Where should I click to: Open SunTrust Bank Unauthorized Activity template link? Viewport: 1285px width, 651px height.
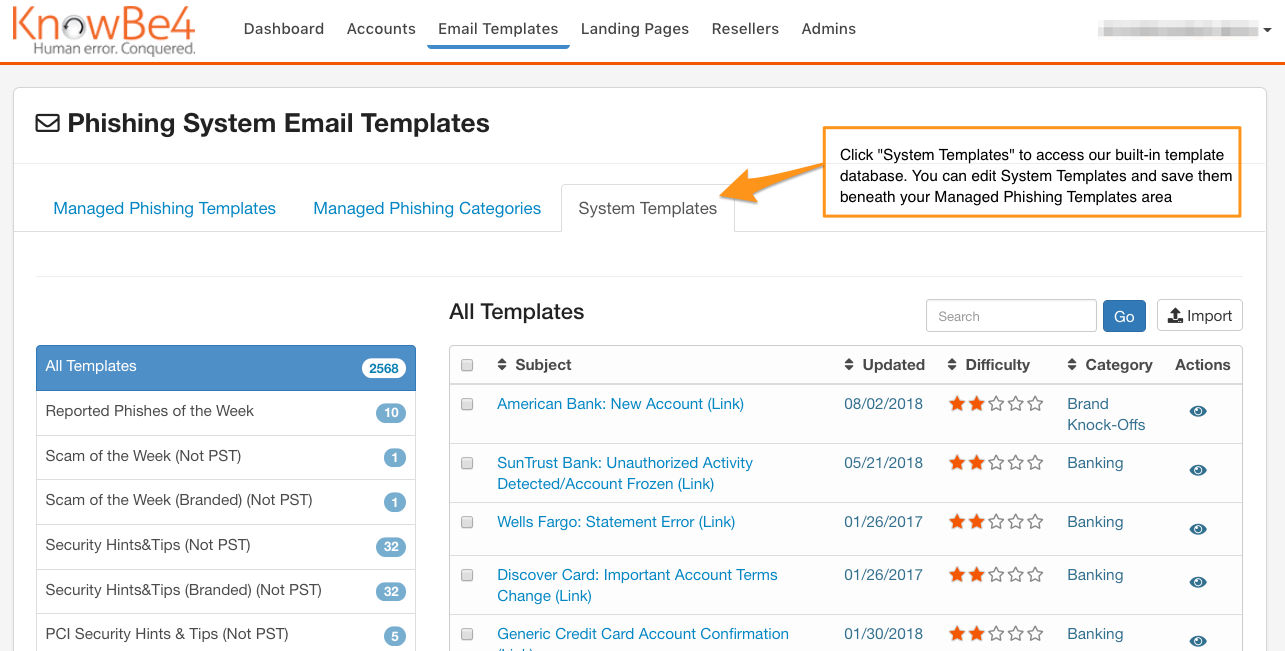(x=625, y=473)
